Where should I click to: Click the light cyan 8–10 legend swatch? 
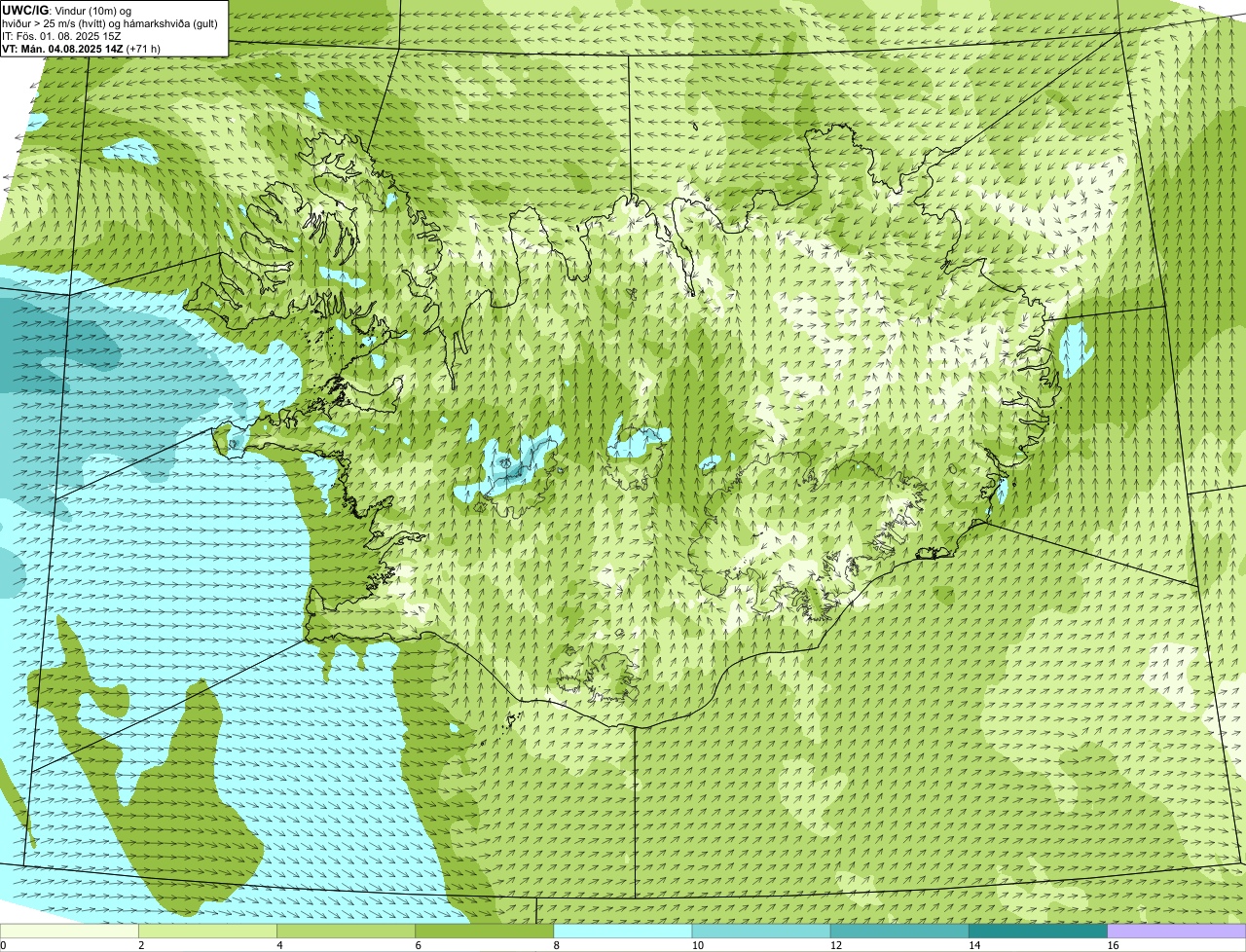624,932
